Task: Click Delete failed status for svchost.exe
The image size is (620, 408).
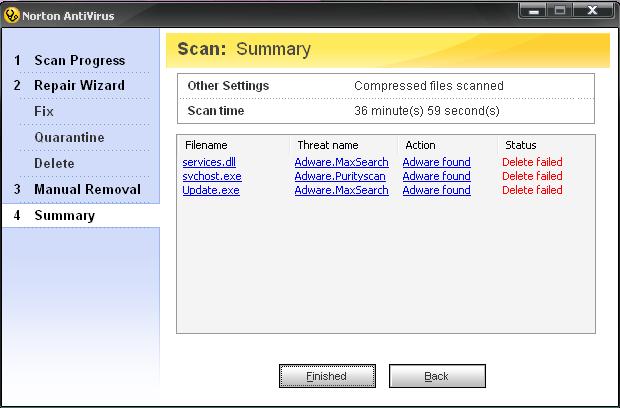Action: click(532, 176)
